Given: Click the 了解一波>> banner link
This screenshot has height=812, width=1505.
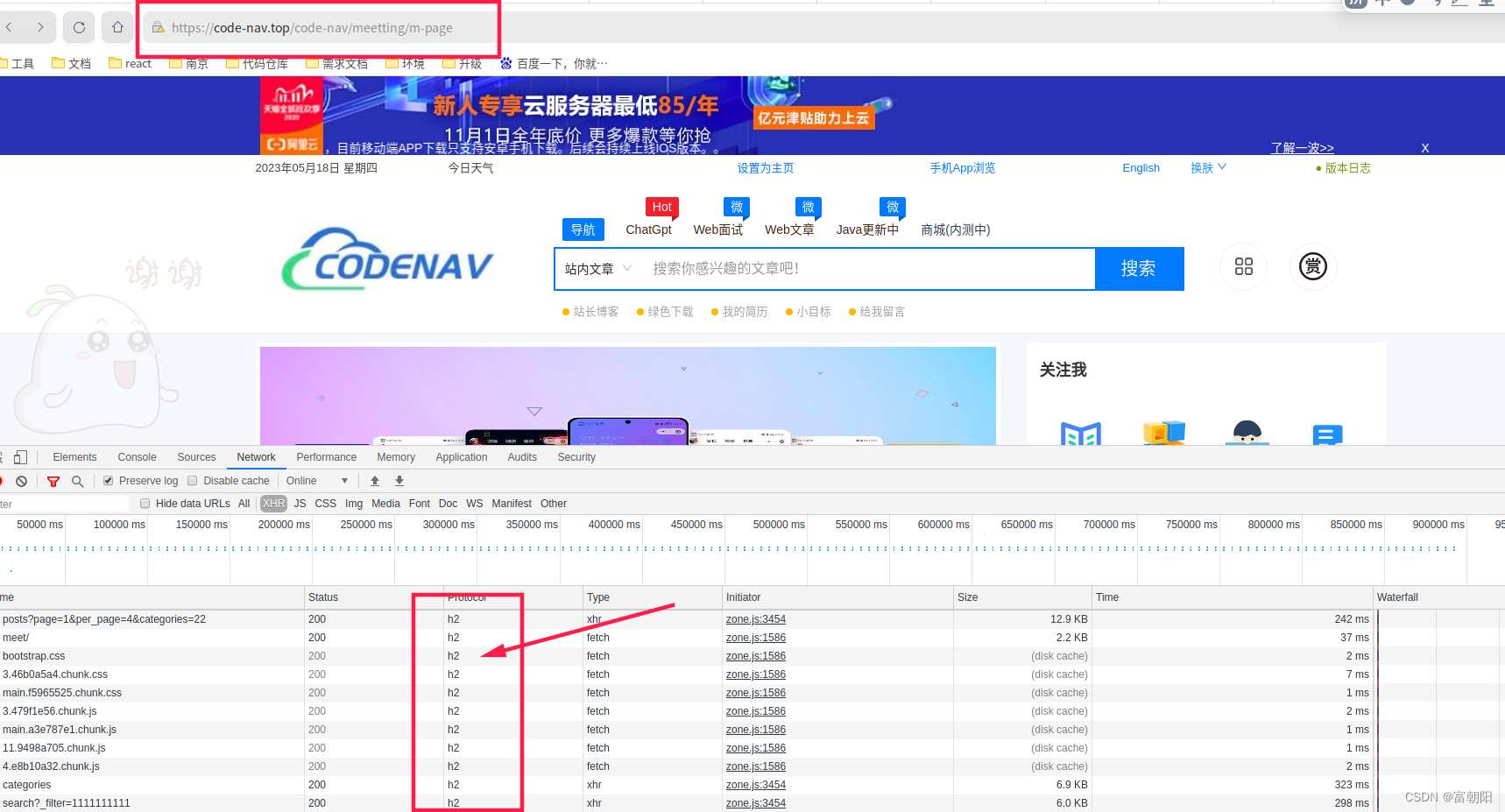Looking at the screenshot, I should tap(1303, 148).
